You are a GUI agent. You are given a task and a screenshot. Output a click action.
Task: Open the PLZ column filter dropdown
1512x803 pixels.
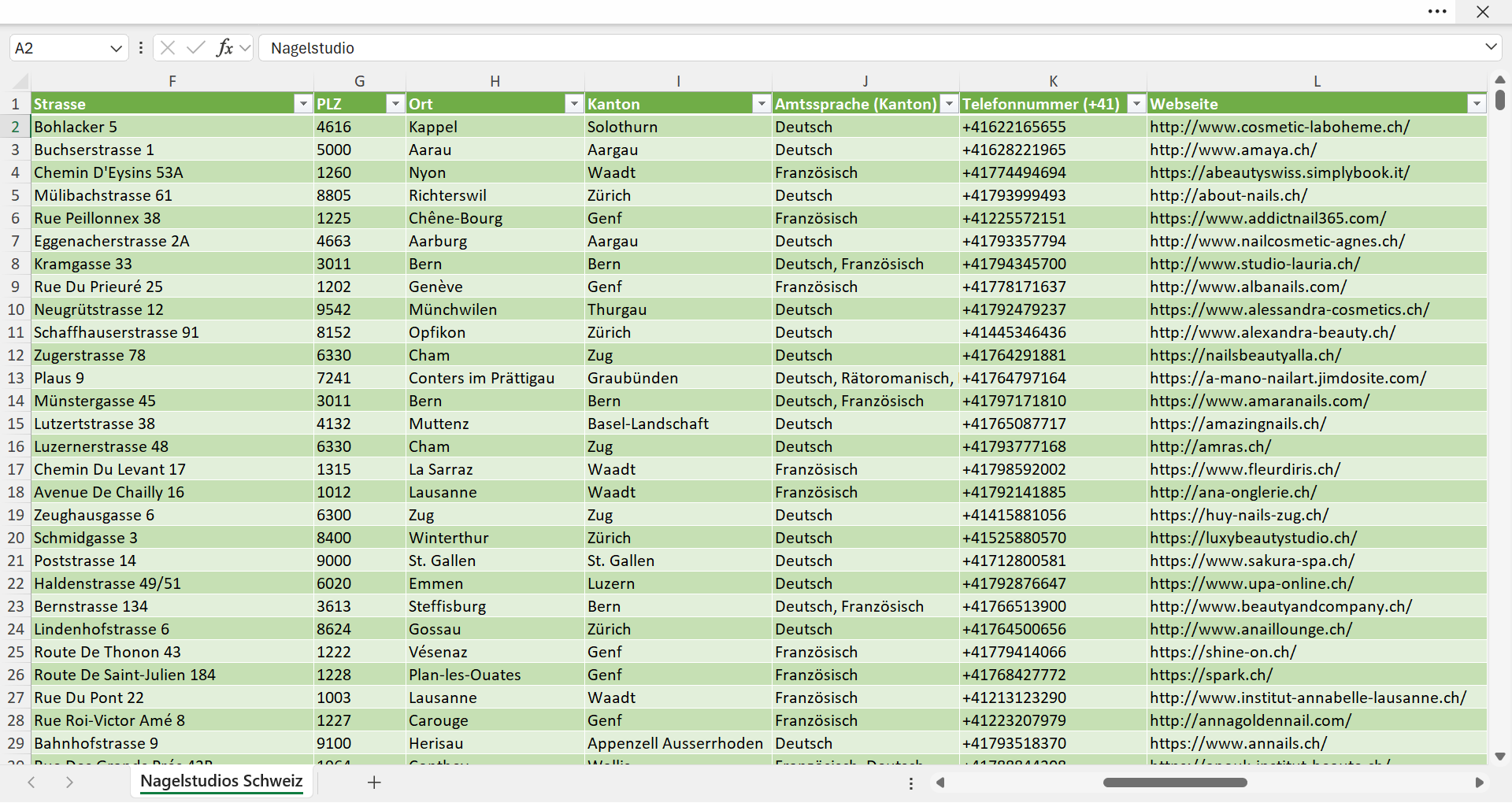click(395, 104)
